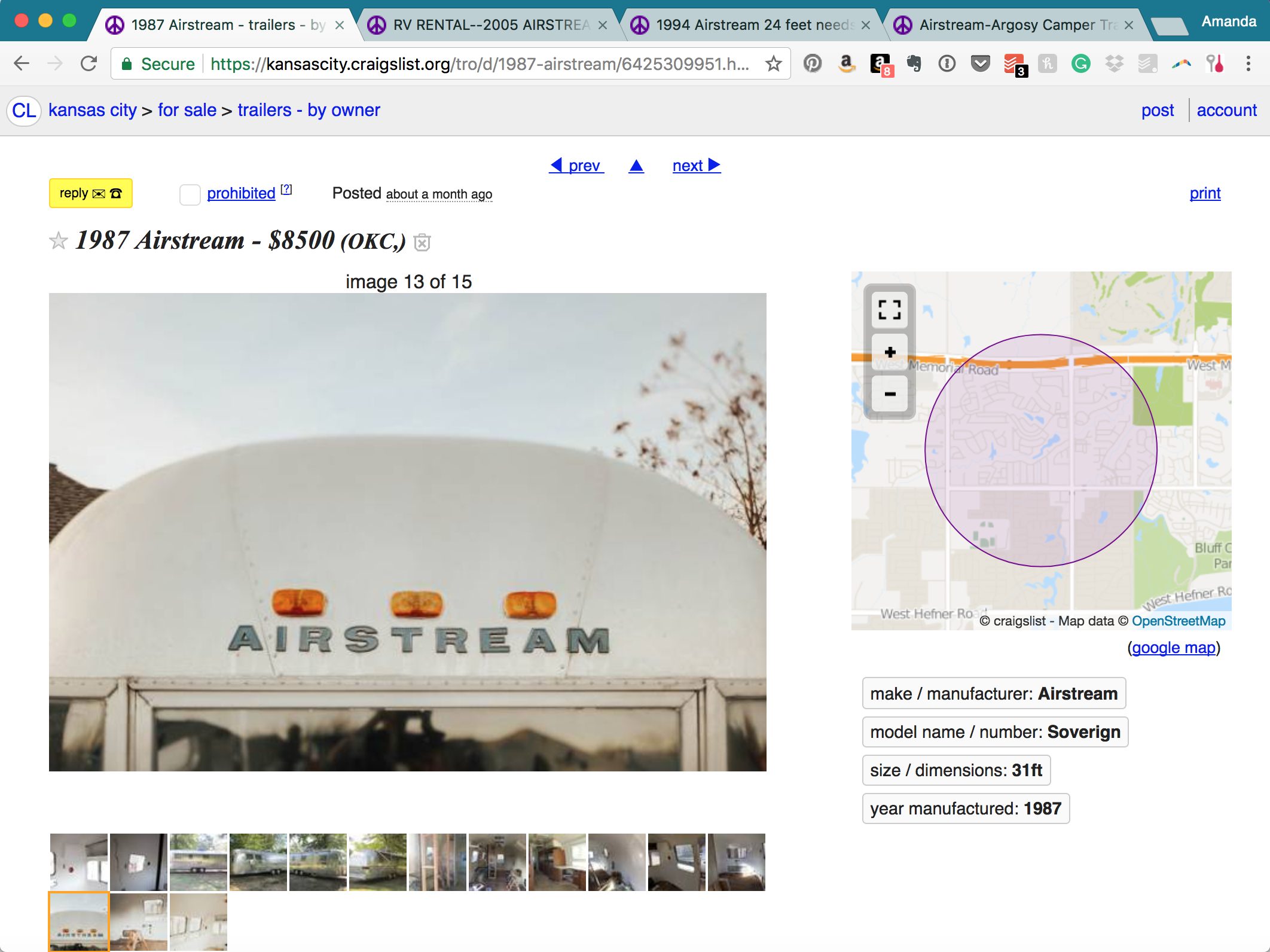Open kansas city breadcrumb link

(x=93, y=110)
